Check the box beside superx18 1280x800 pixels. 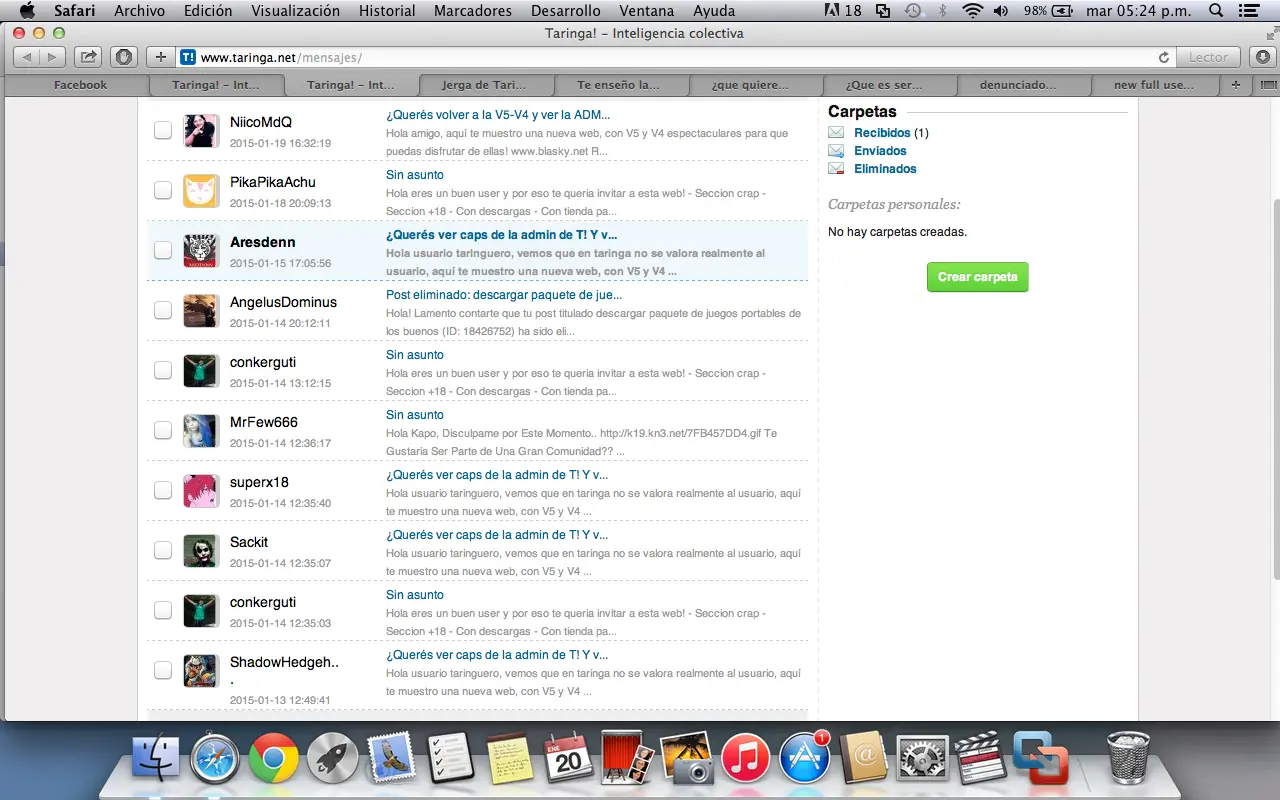[163, 490]
